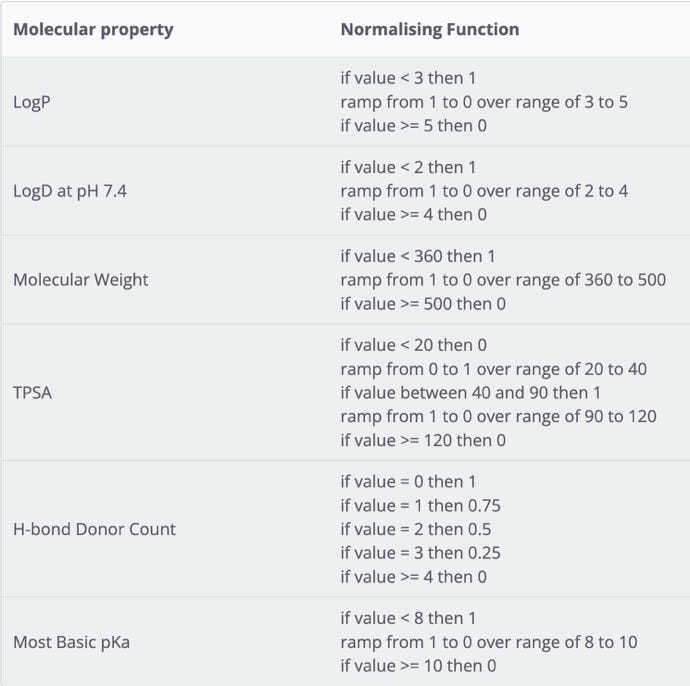The image size is (690, 686).
Task: Select the LogP row label
Action: click(32, 103)
